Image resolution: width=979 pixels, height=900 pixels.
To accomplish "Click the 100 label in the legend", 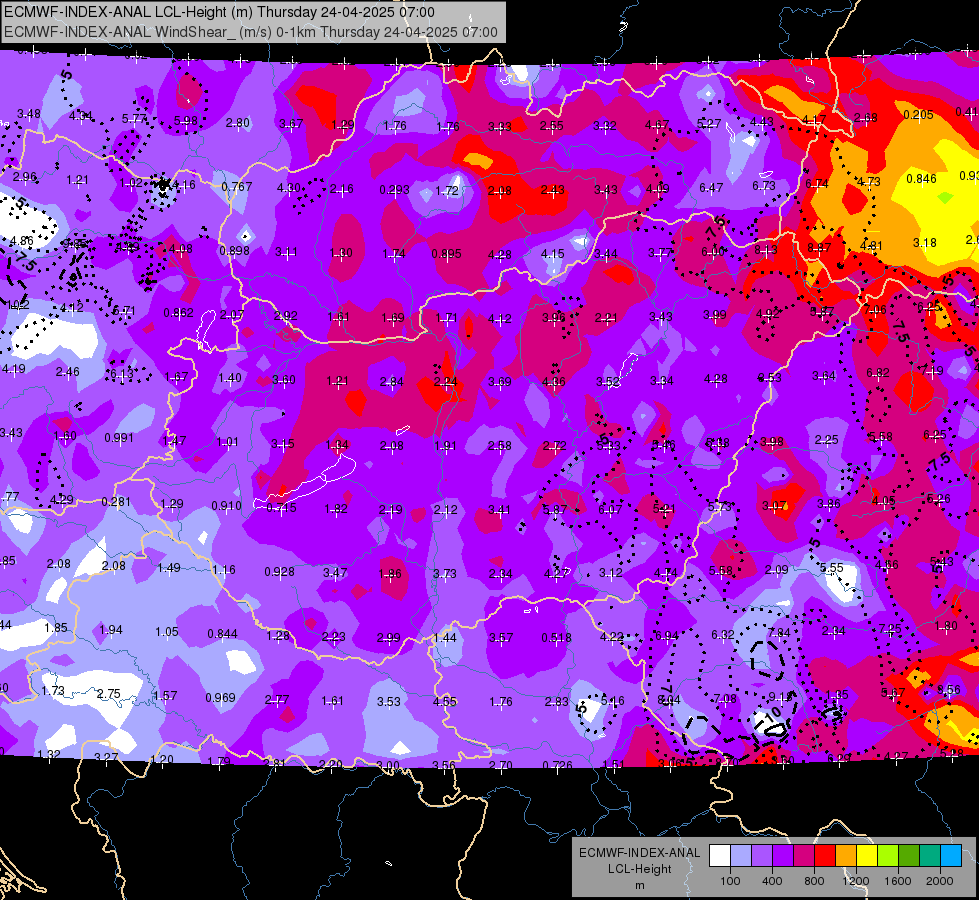I will 730,881.
